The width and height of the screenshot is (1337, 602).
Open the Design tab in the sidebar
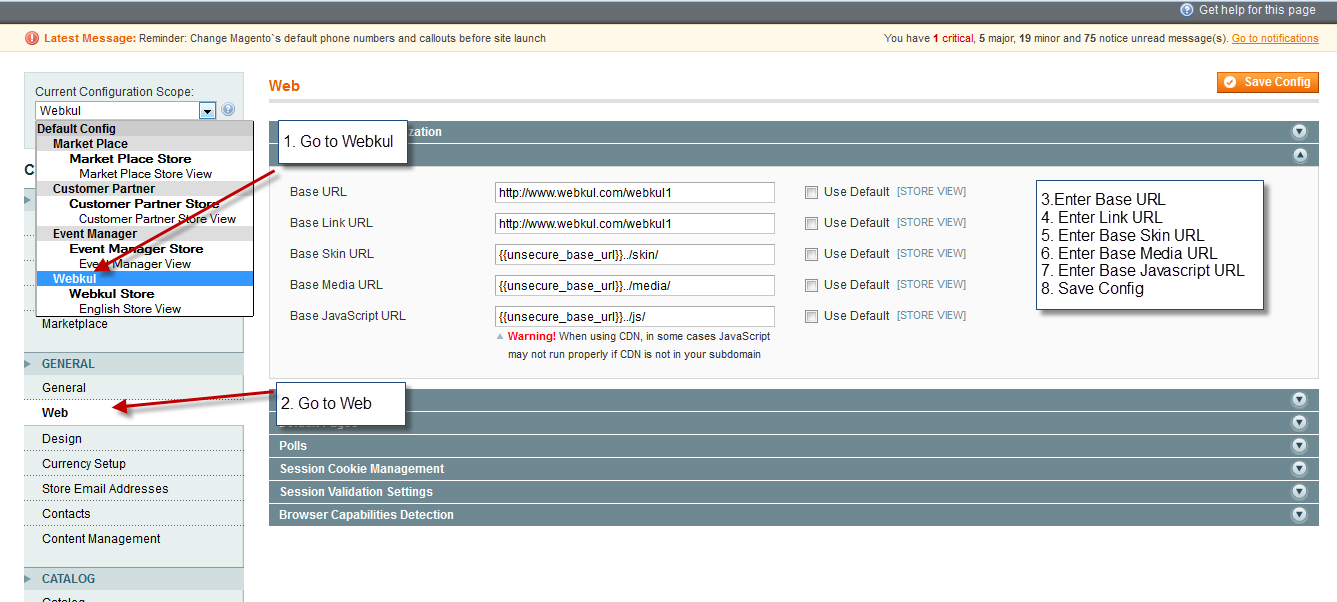(x=134, y=439)
